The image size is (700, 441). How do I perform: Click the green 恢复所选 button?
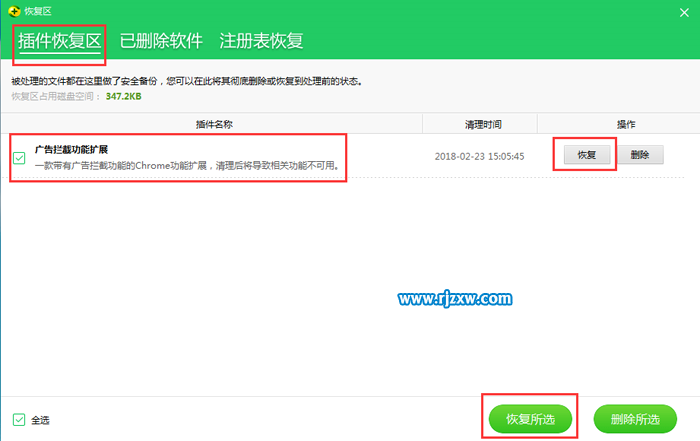click(530, 419)
